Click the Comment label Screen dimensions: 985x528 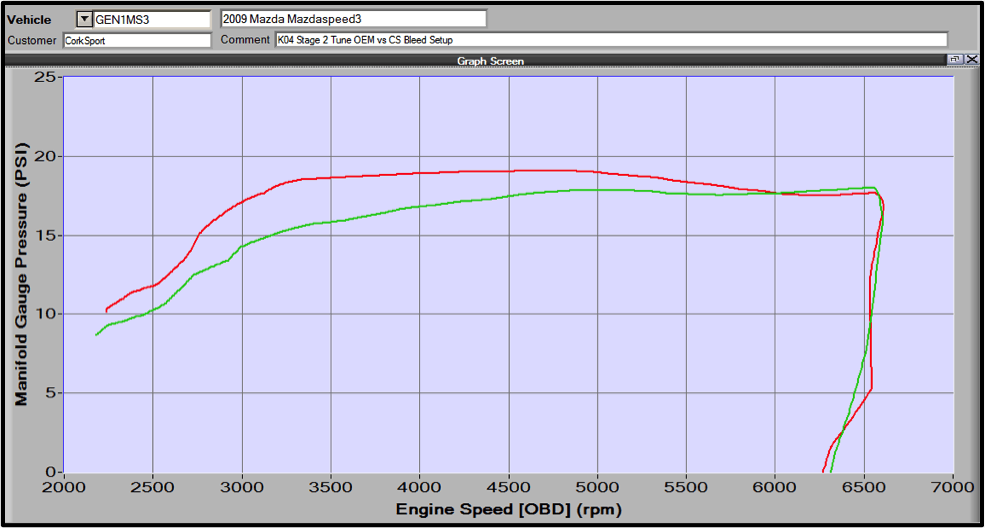pyautogui.click(x=245, y=40)
